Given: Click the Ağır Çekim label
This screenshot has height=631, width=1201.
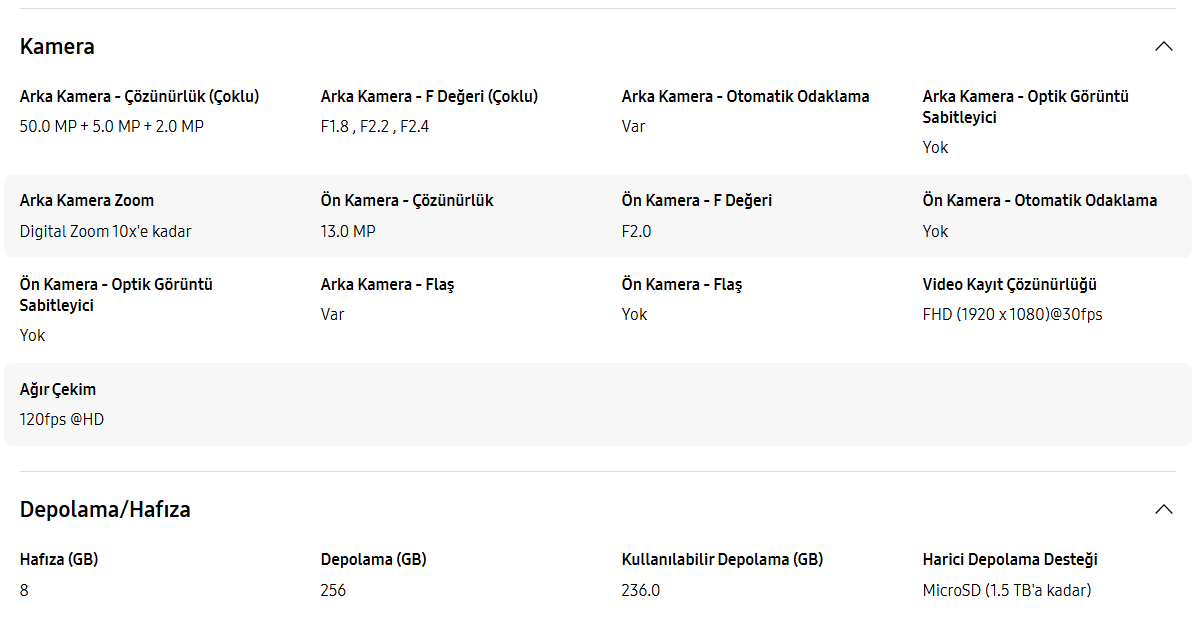Looking at the screenshot, I should (58, 390).
